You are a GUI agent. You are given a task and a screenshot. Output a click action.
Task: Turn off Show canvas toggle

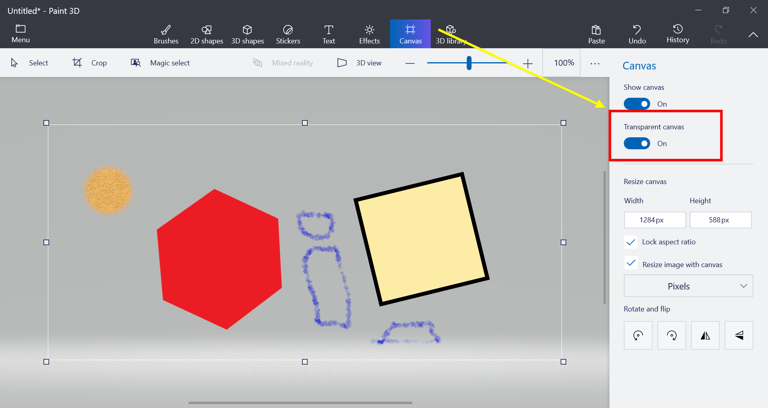click(x=637, y=104)
